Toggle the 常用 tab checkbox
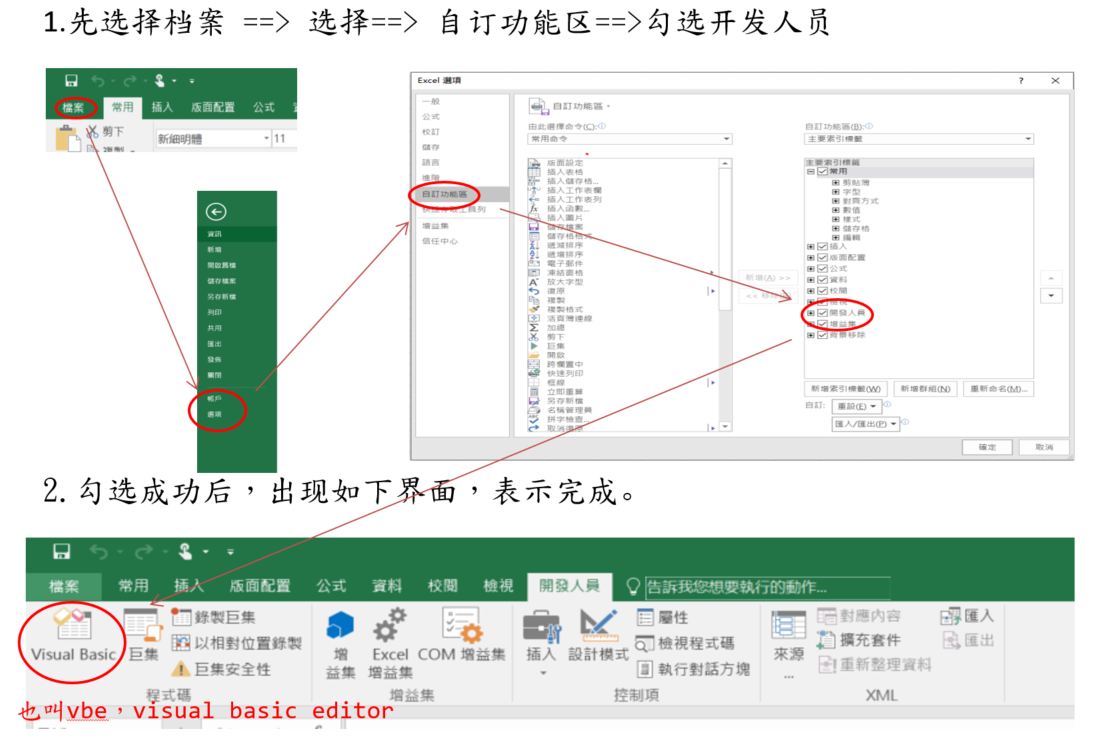Image resolution: width=1118 pixels, height=742 pixels. coord(820,169)
